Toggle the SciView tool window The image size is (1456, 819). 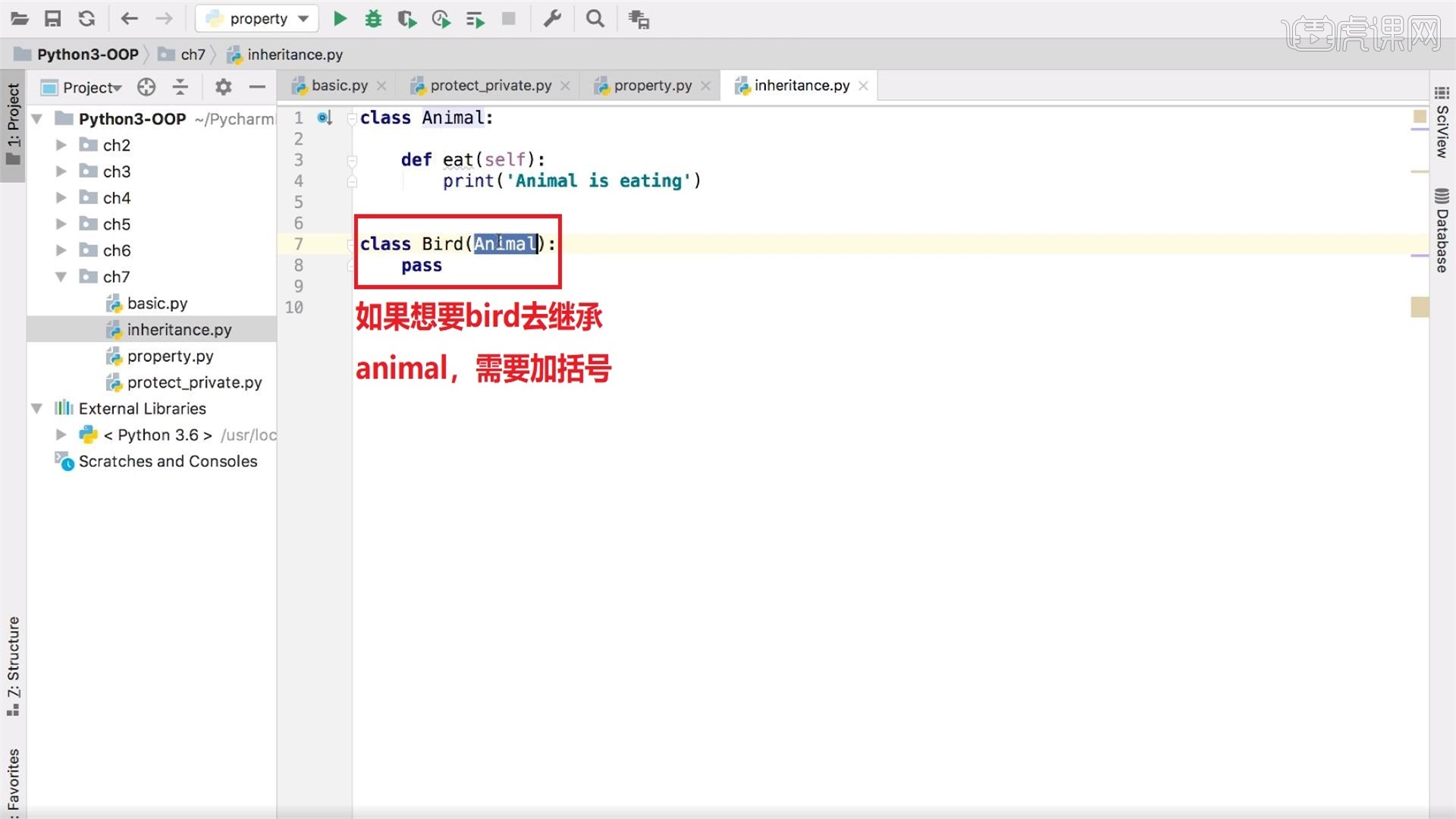pyautogui.click(x=1442, y=122)
